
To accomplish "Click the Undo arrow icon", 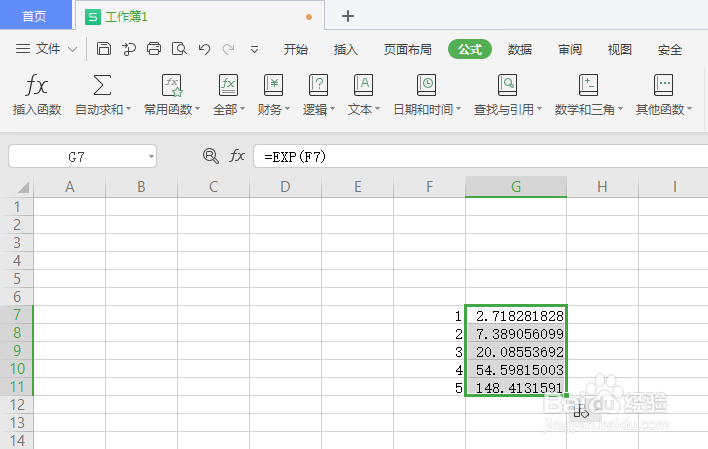I will pos(205,49).
